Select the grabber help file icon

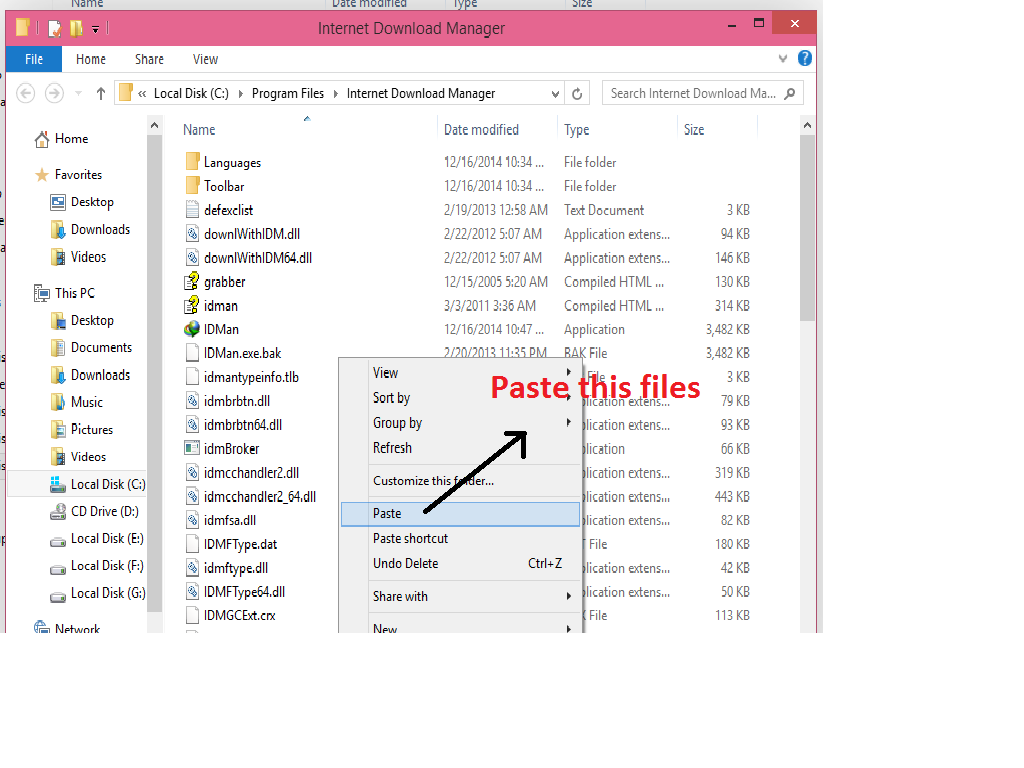point(191,281)
